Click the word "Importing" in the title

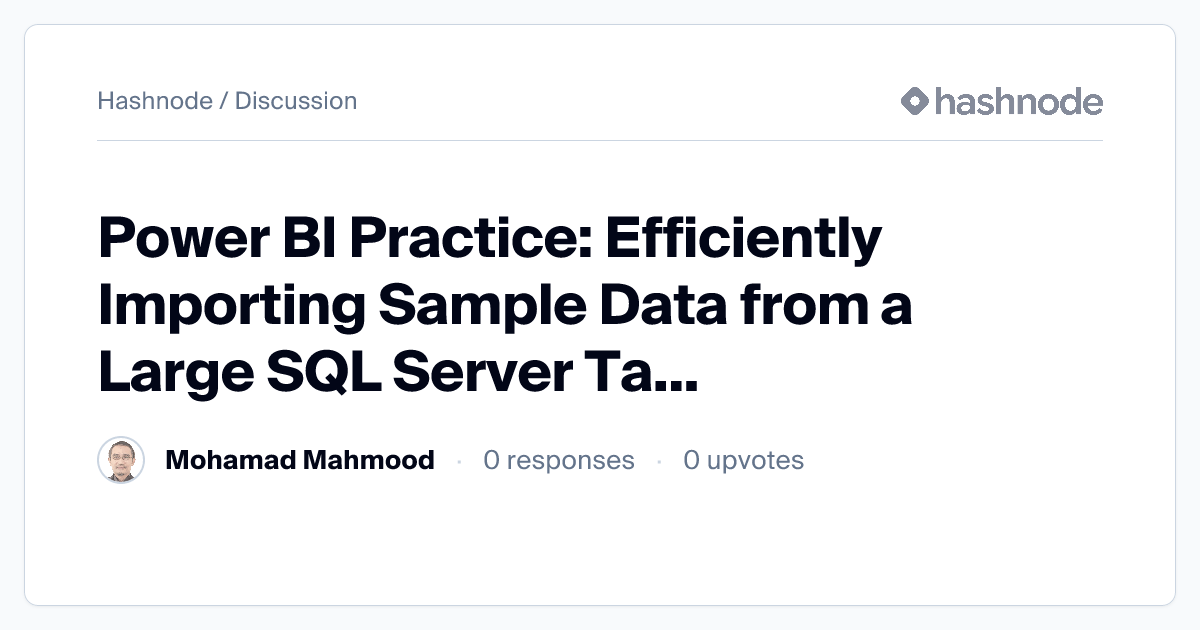[x=231, y=305]
